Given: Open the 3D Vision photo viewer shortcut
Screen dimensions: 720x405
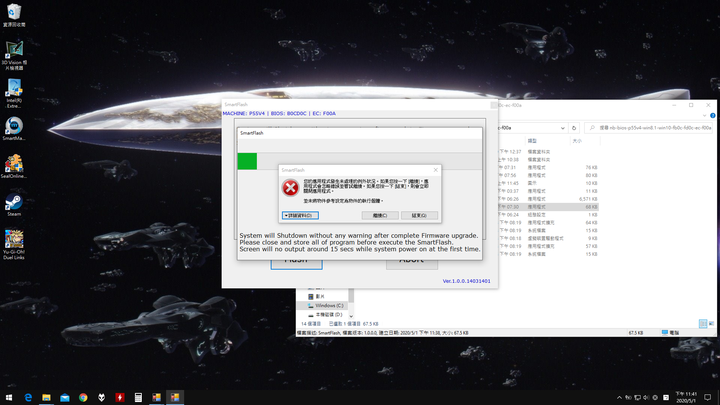Looking at the screenshot, I should (x=14, y=55).
